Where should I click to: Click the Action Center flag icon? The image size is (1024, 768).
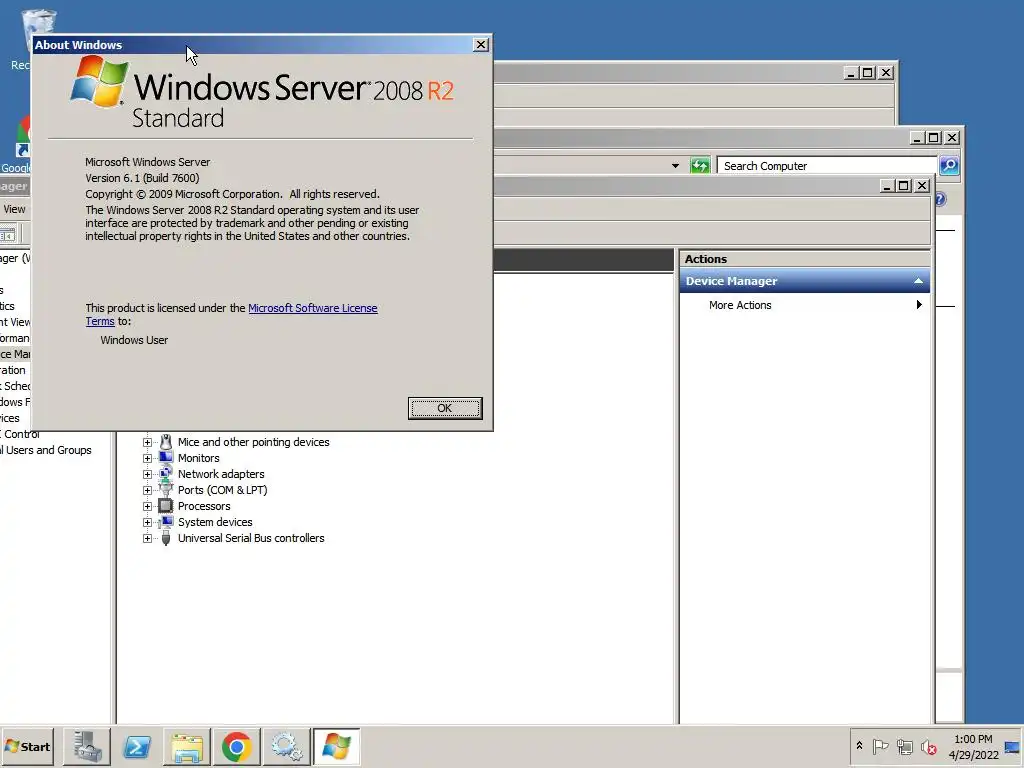[x=880, y=746]
